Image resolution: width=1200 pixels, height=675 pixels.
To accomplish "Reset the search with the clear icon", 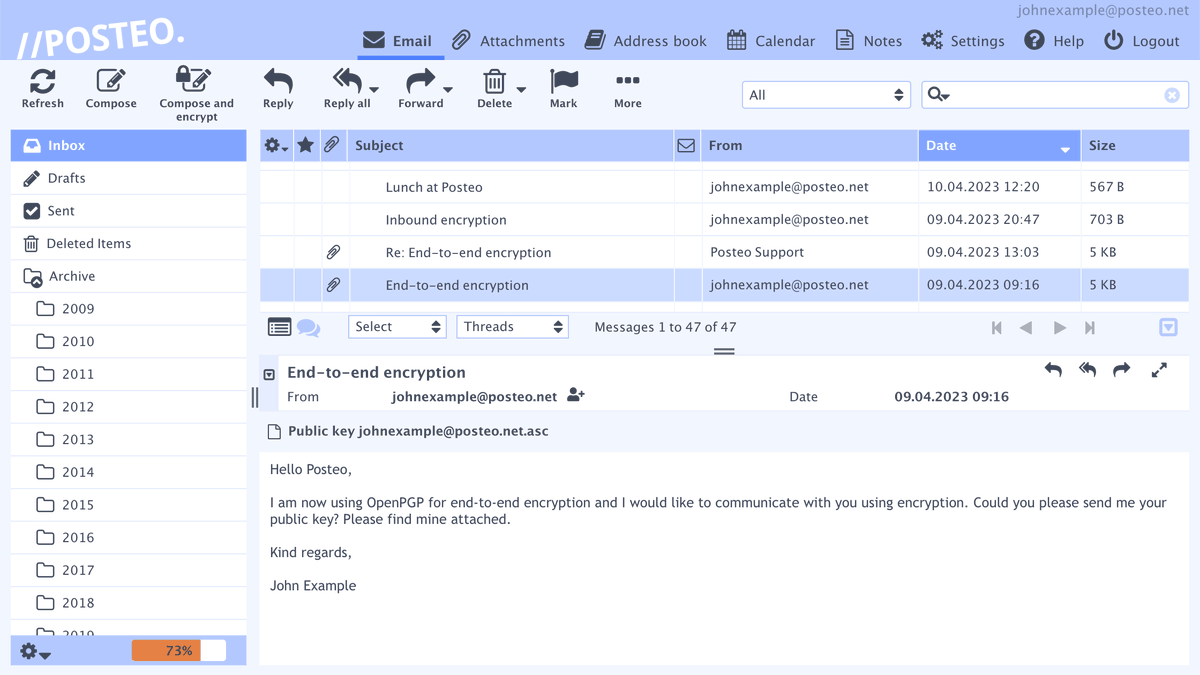I will pyautogui.click(x=1172, y=95).
